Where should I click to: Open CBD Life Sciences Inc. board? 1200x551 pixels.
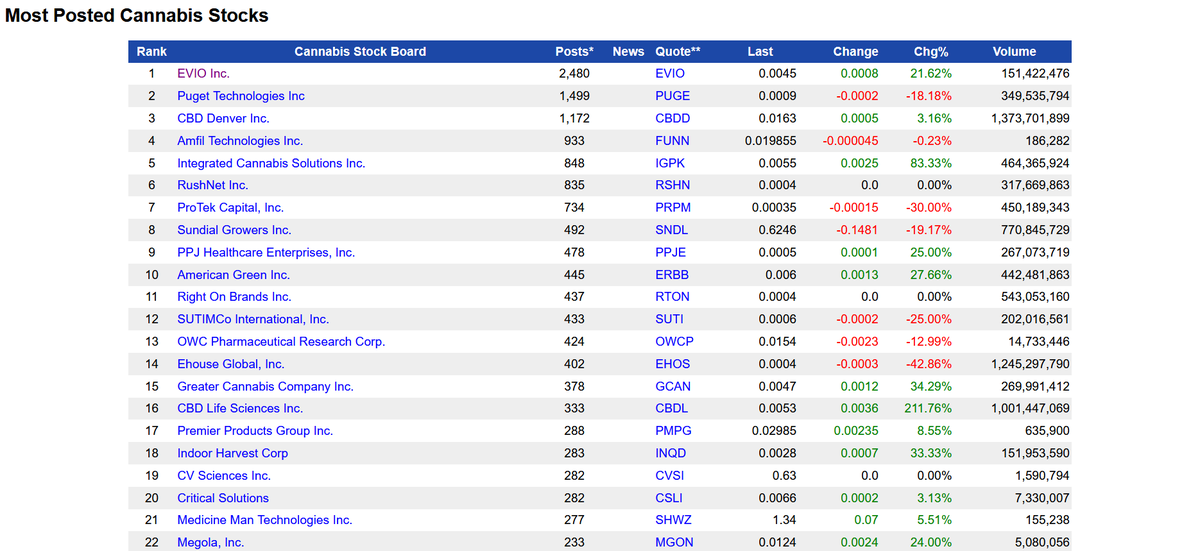coord(240,408)
